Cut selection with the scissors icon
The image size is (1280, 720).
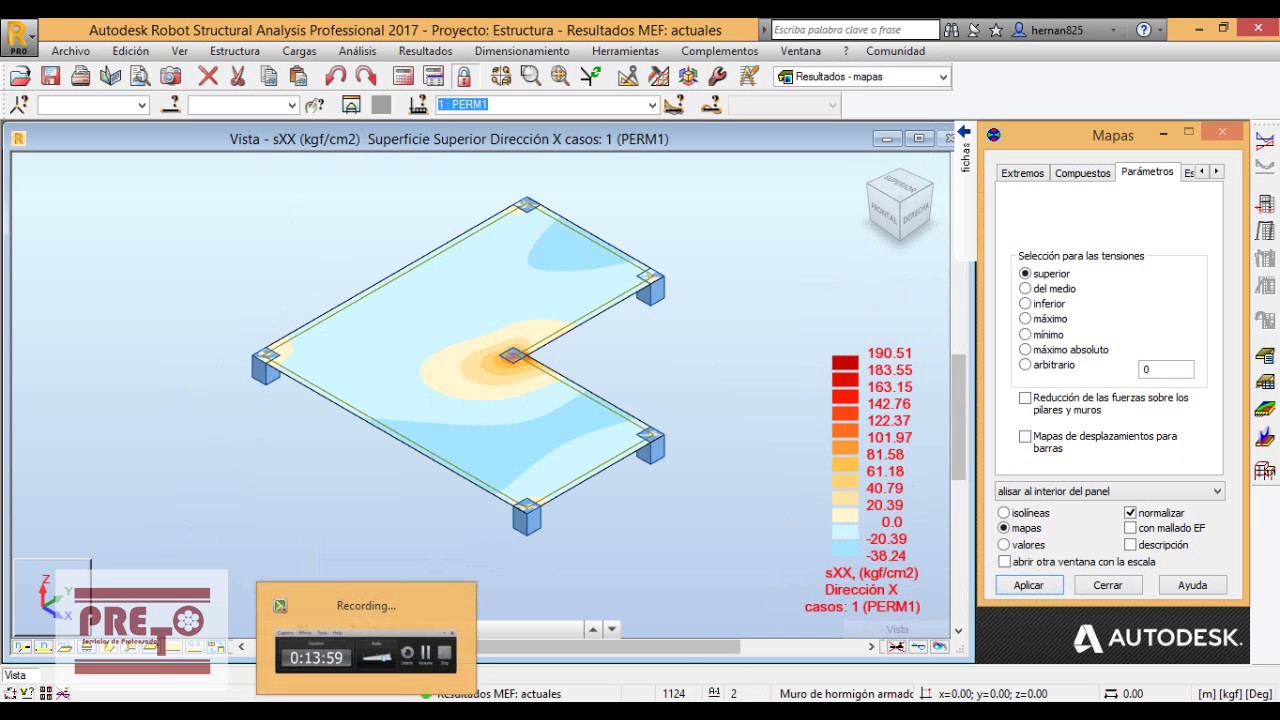click(x=238, y=76)
